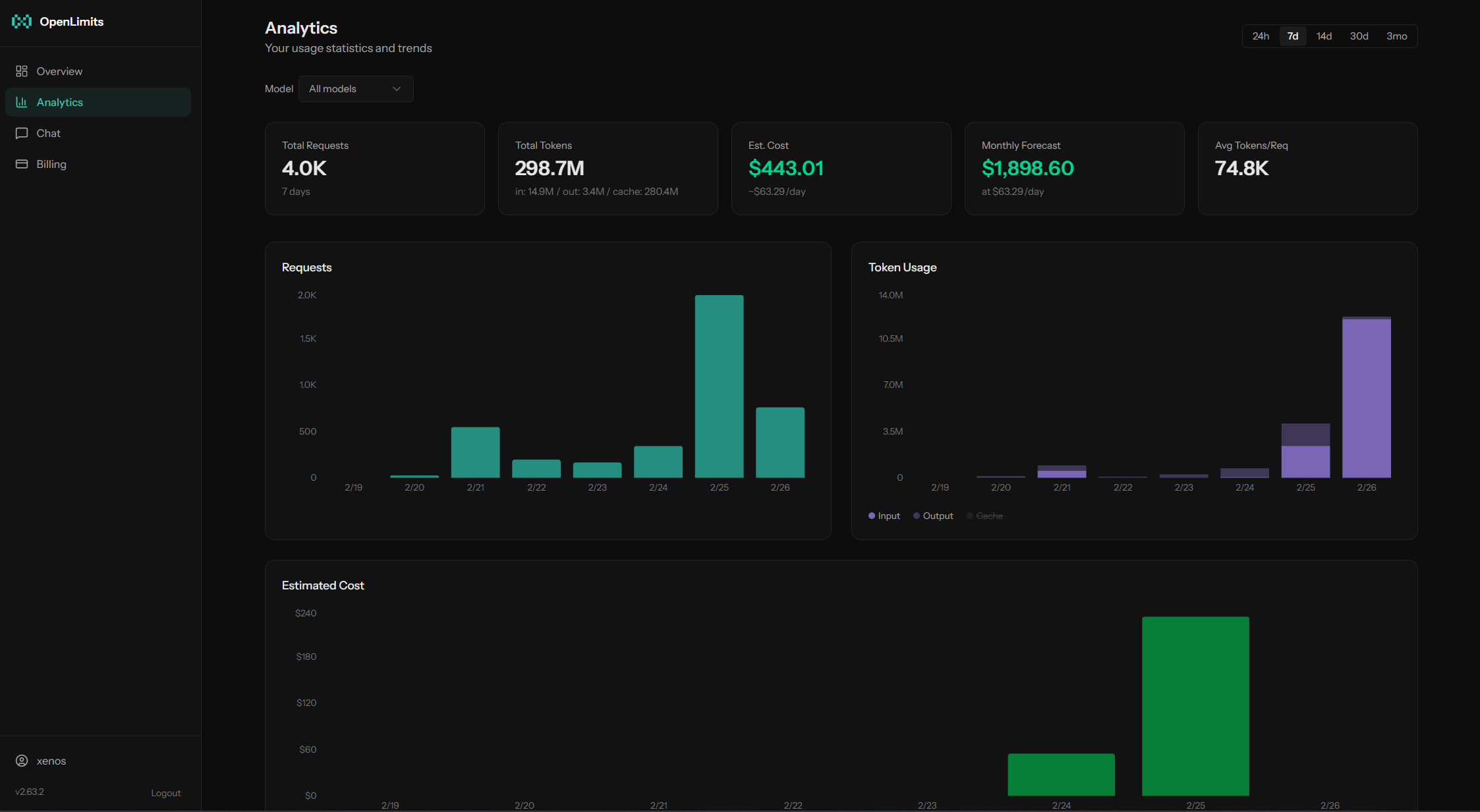This screenshot has width=1480, height=812.
Task: Click the 2/25 Estimated Cost bar
Action: pyautogui.click(x=1195, y=706)
